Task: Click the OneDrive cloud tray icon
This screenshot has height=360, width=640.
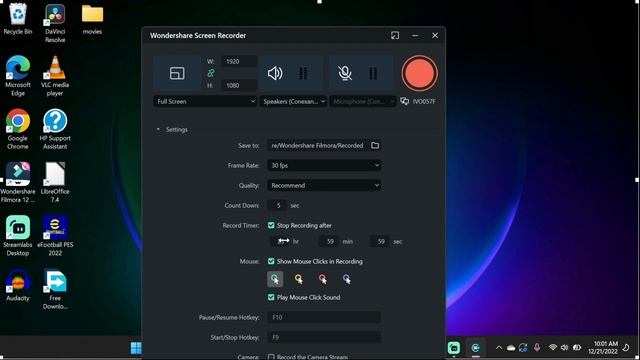Action: pos(511,348)
